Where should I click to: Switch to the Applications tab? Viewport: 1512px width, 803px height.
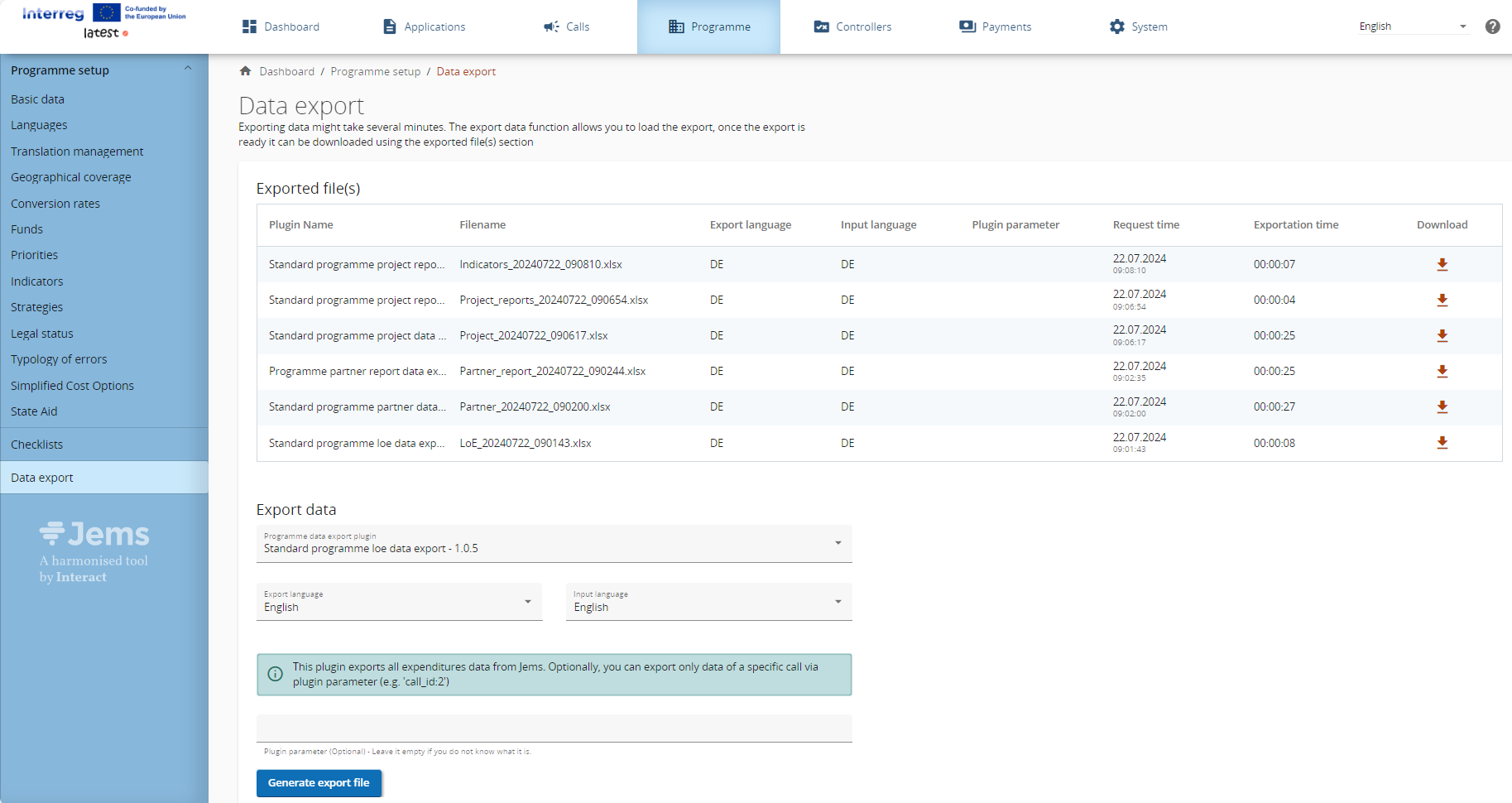pyautogui.click(x=425, y=26)
